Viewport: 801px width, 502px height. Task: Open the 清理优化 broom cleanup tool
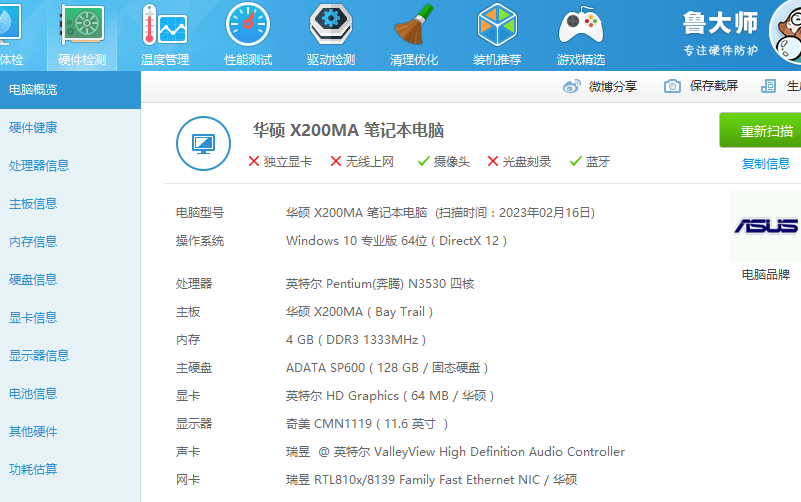pos(414,35)
